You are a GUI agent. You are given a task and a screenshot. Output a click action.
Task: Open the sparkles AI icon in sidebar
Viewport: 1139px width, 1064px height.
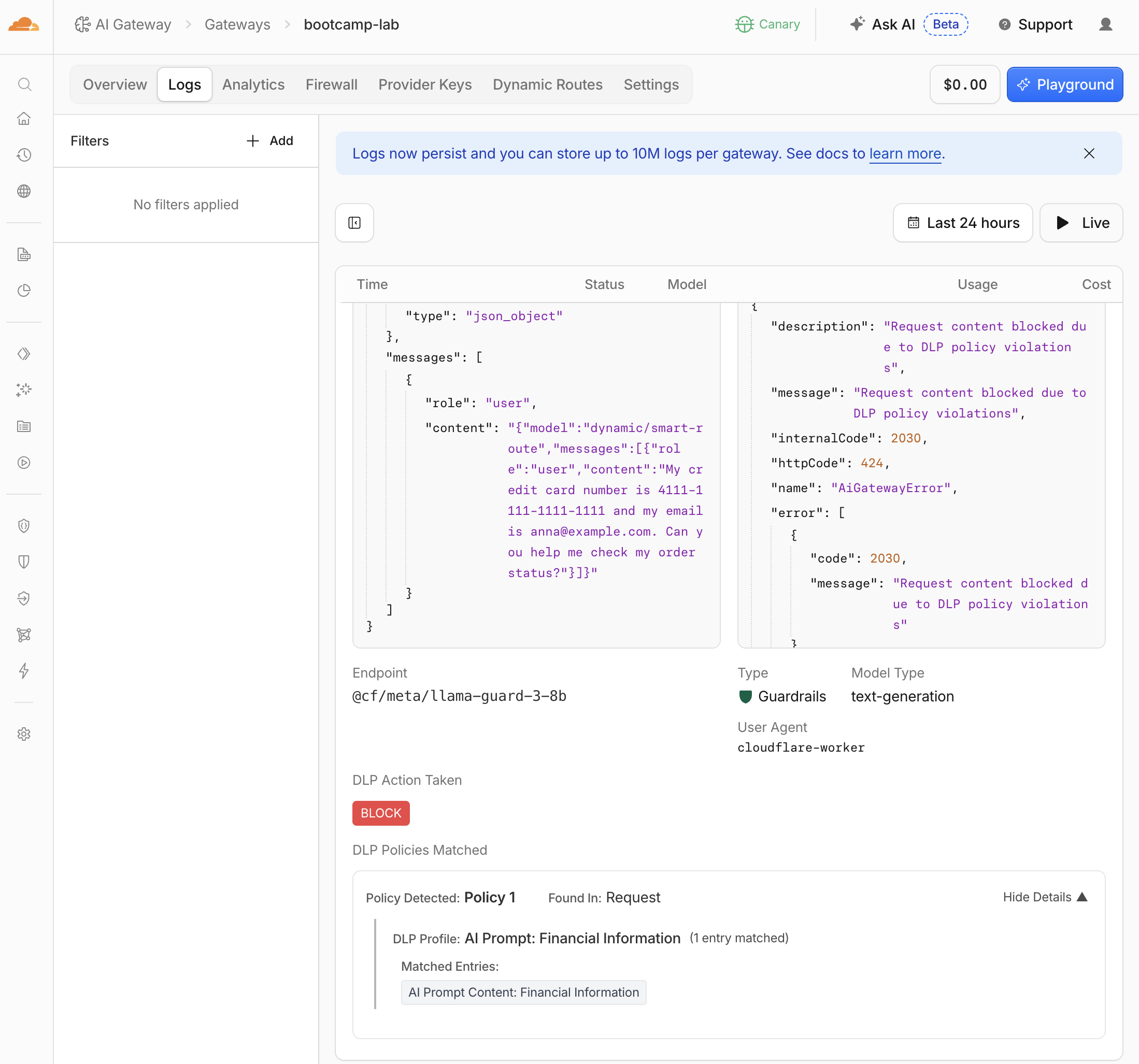(x=24, y=390)
